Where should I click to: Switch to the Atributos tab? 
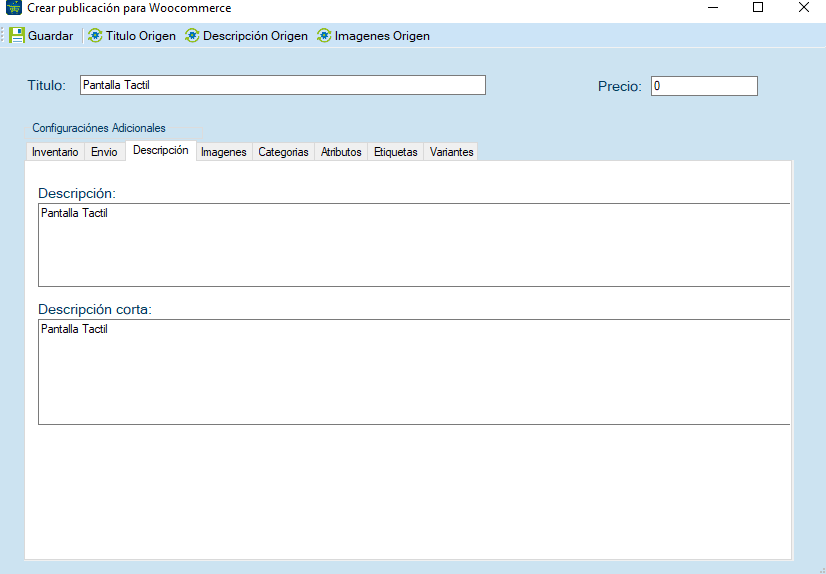[x=341, y=152]
